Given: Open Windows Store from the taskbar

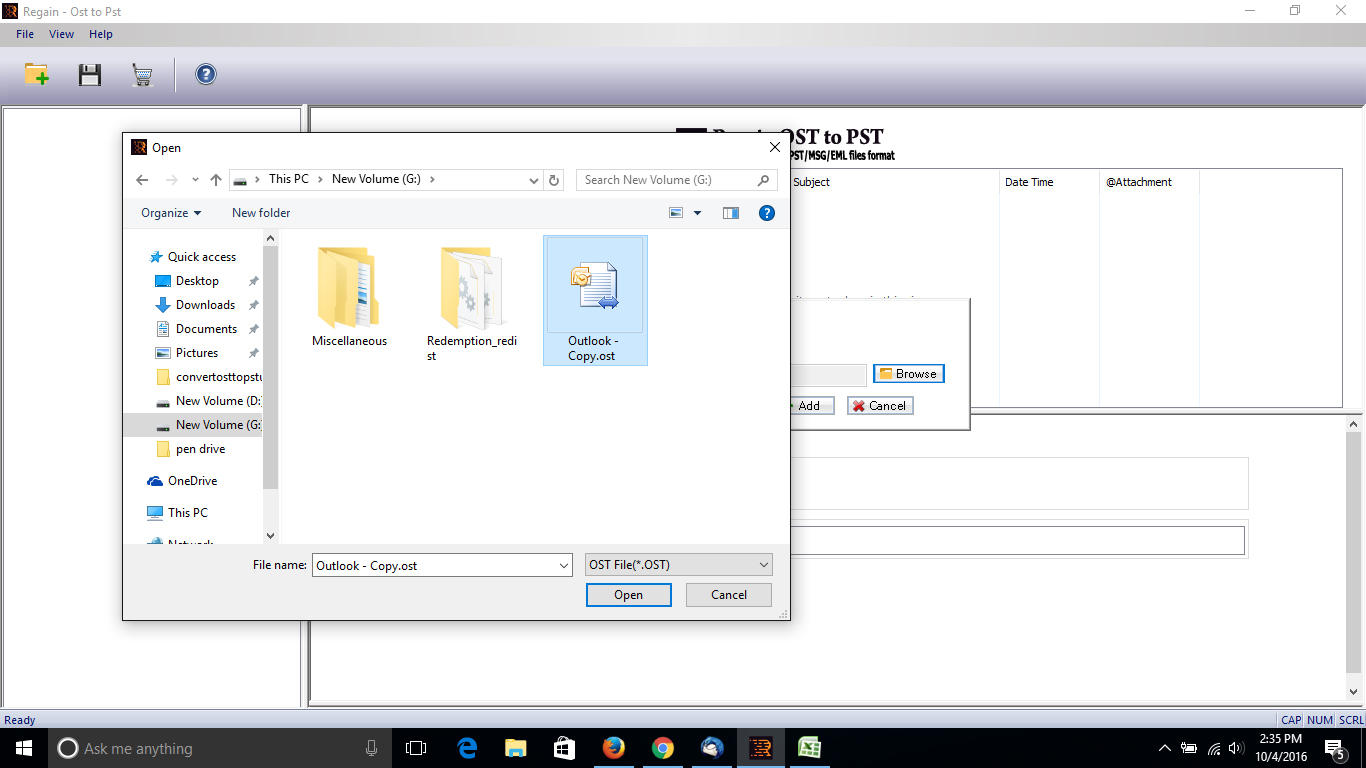Looking at the screenshot, I should pyautogui.click(x=564, y=748).
